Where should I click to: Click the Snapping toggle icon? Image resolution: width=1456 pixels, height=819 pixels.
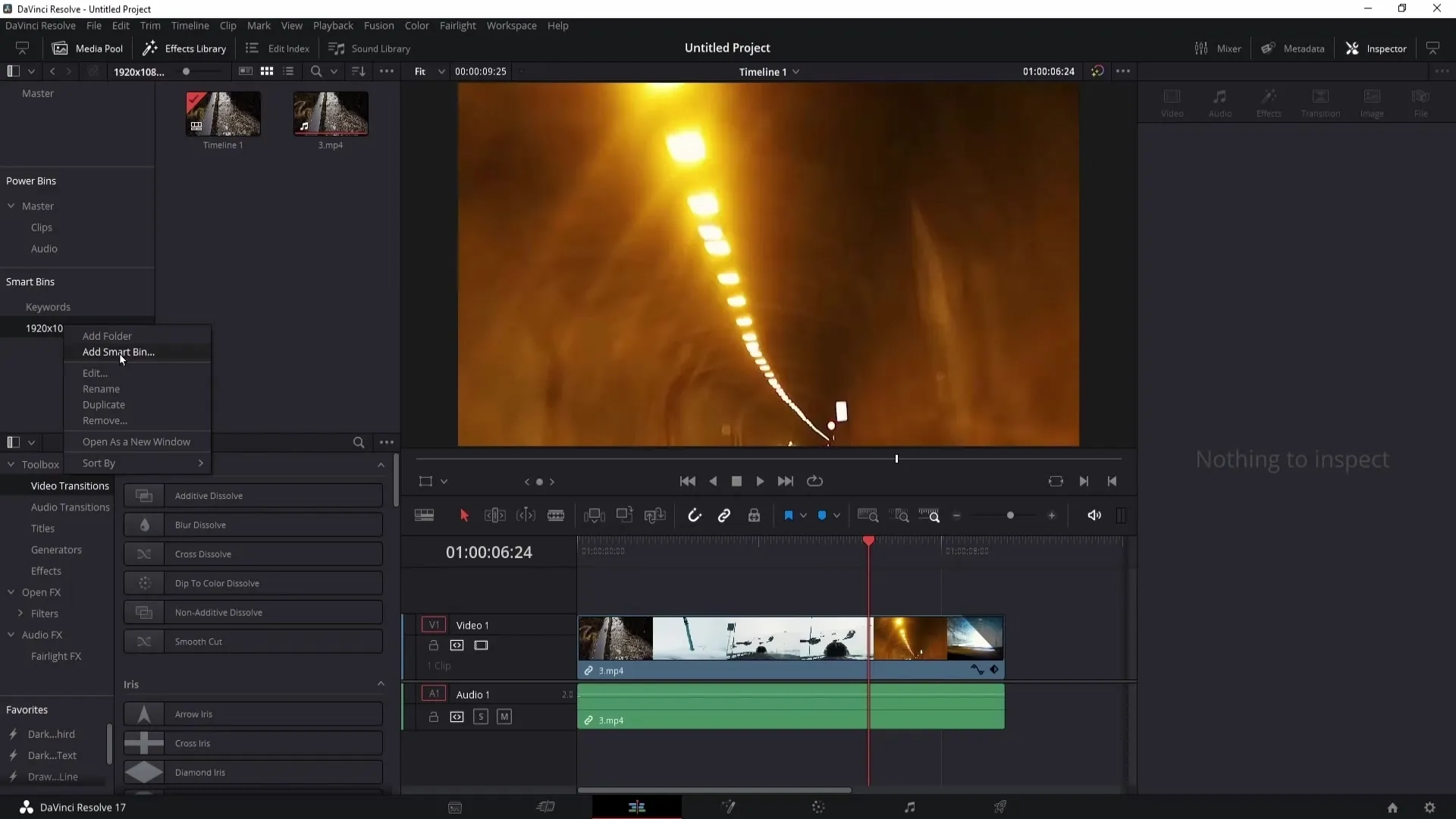694,514
